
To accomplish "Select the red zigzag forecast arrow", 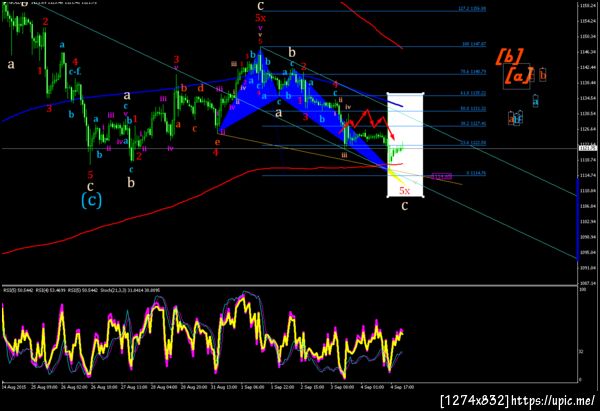I will tap(367, 124).
